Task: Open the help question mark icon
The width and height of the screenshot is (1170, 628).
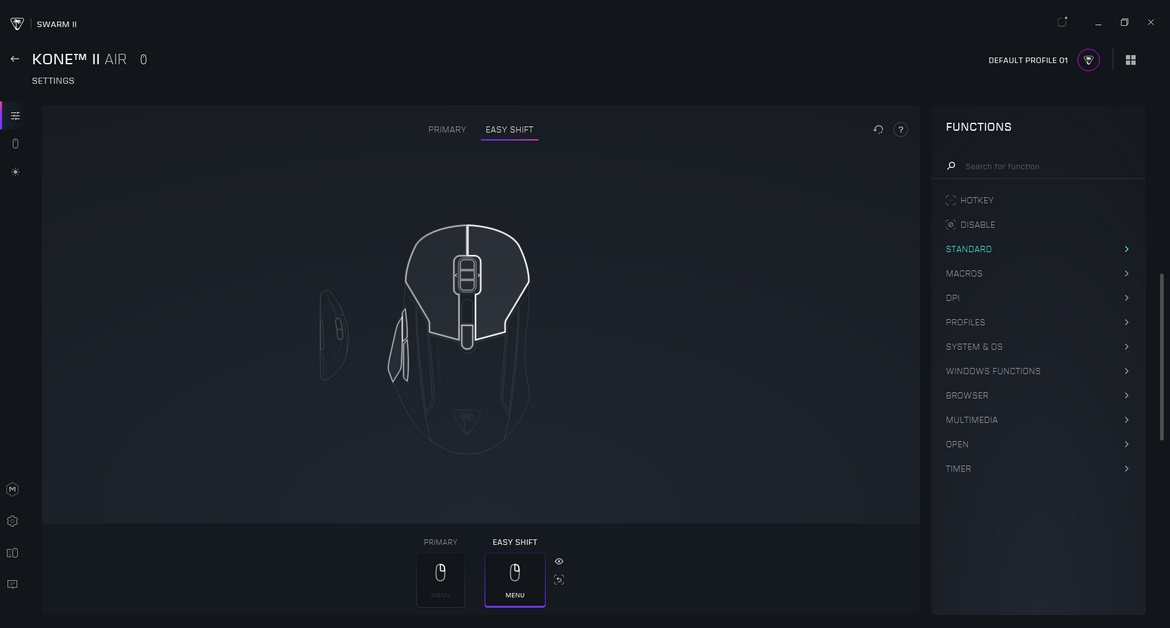Action: point(900,130)
